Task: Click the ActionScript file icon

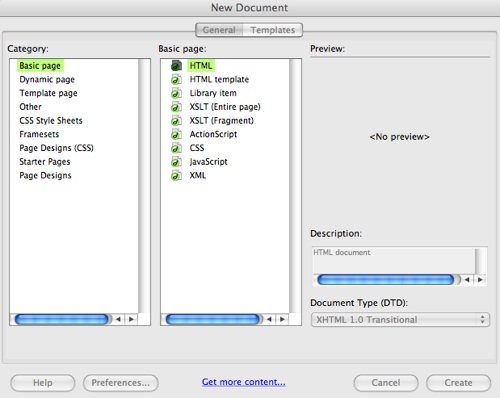Action: 176,134
